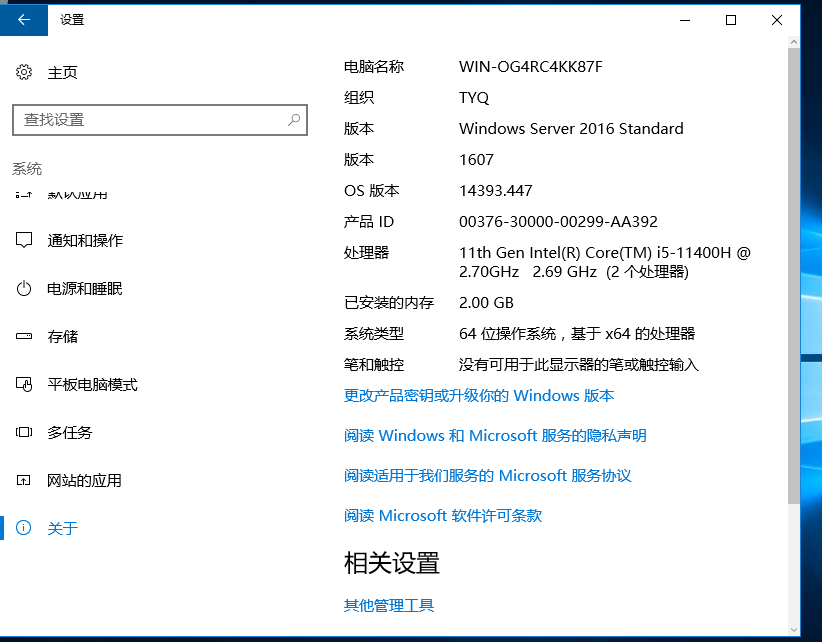
Task: Click version value 1607
Action: pyautogui.click(x=476, y=159)
